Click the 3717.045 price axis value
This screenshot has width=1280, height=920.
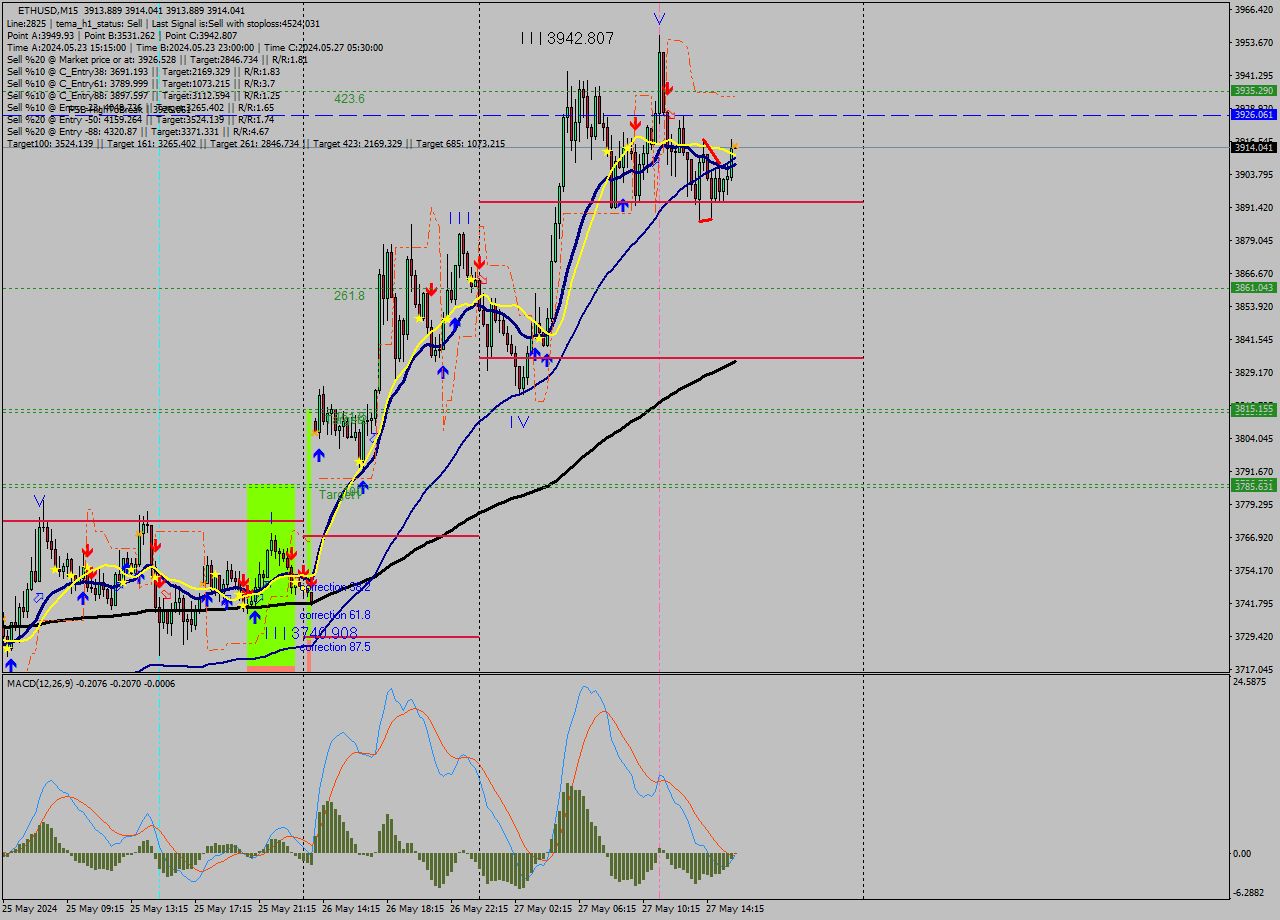coord(1253,669)
